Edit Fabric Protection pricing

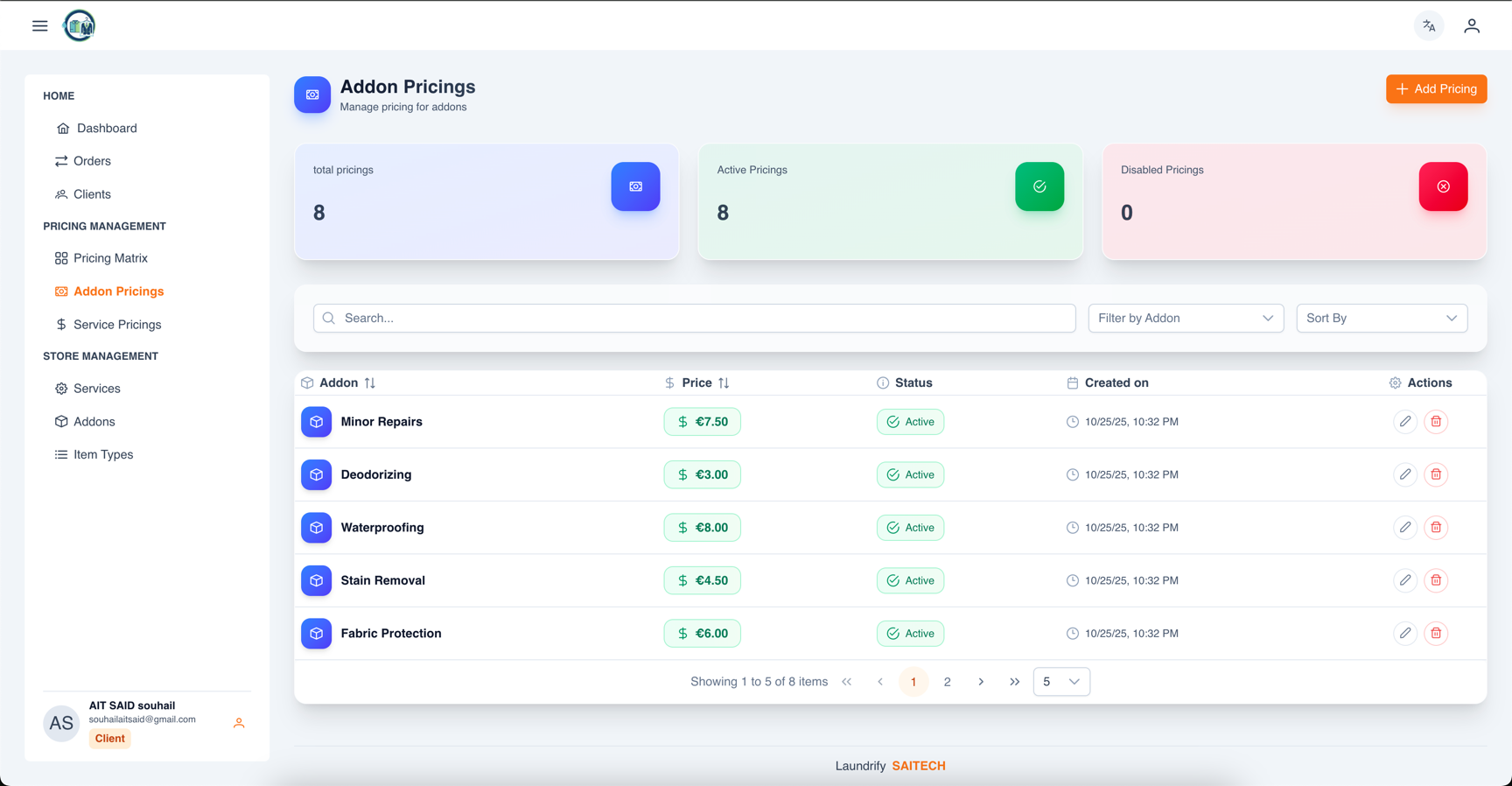pyautogui.click(x=1405, y=634)
